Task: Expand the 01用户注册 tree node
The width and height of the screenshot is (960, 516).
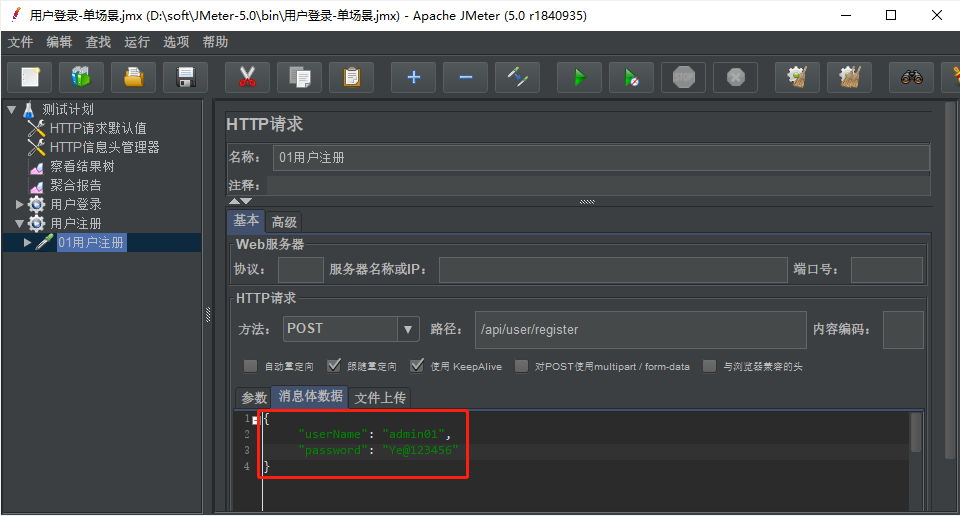Action: (x=28, y=242)
